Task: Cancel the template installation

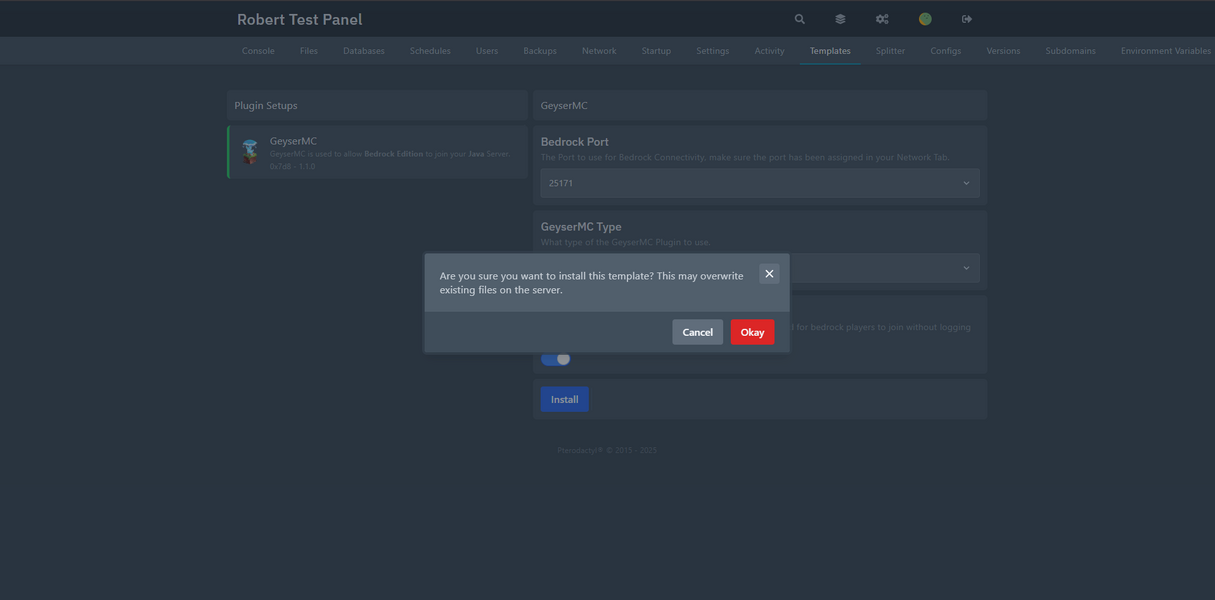Action: (697, 331)
